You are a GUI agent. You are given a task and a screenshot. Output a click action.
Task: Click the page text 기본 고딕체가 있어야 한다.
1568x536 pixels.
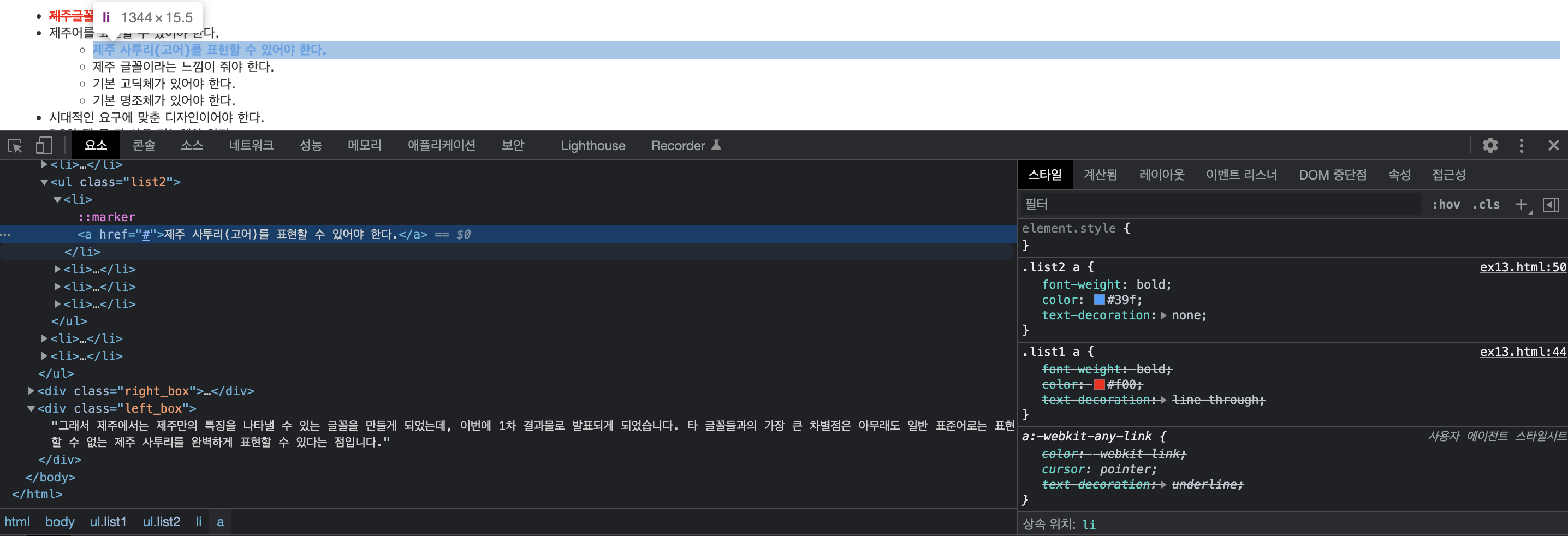click(x=164, y=84)
